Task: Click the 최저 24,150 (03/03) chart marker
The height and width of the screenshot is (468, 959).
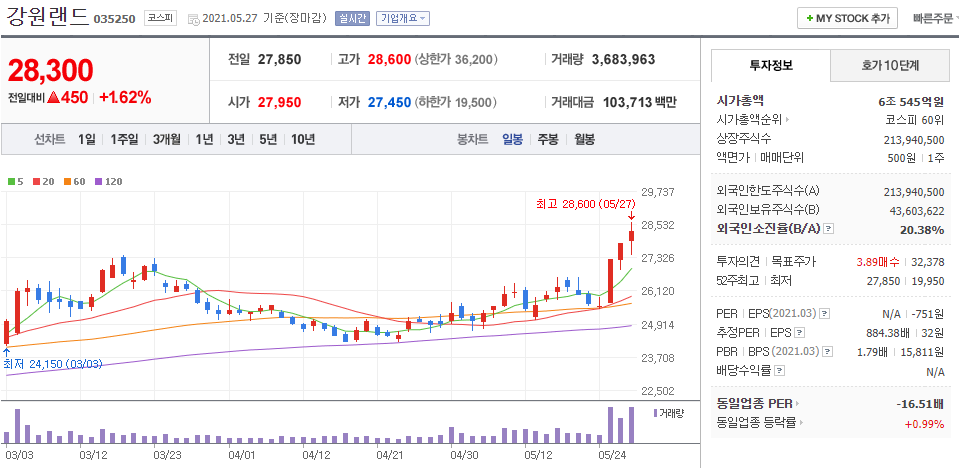Action: click(x=53, y=363)
